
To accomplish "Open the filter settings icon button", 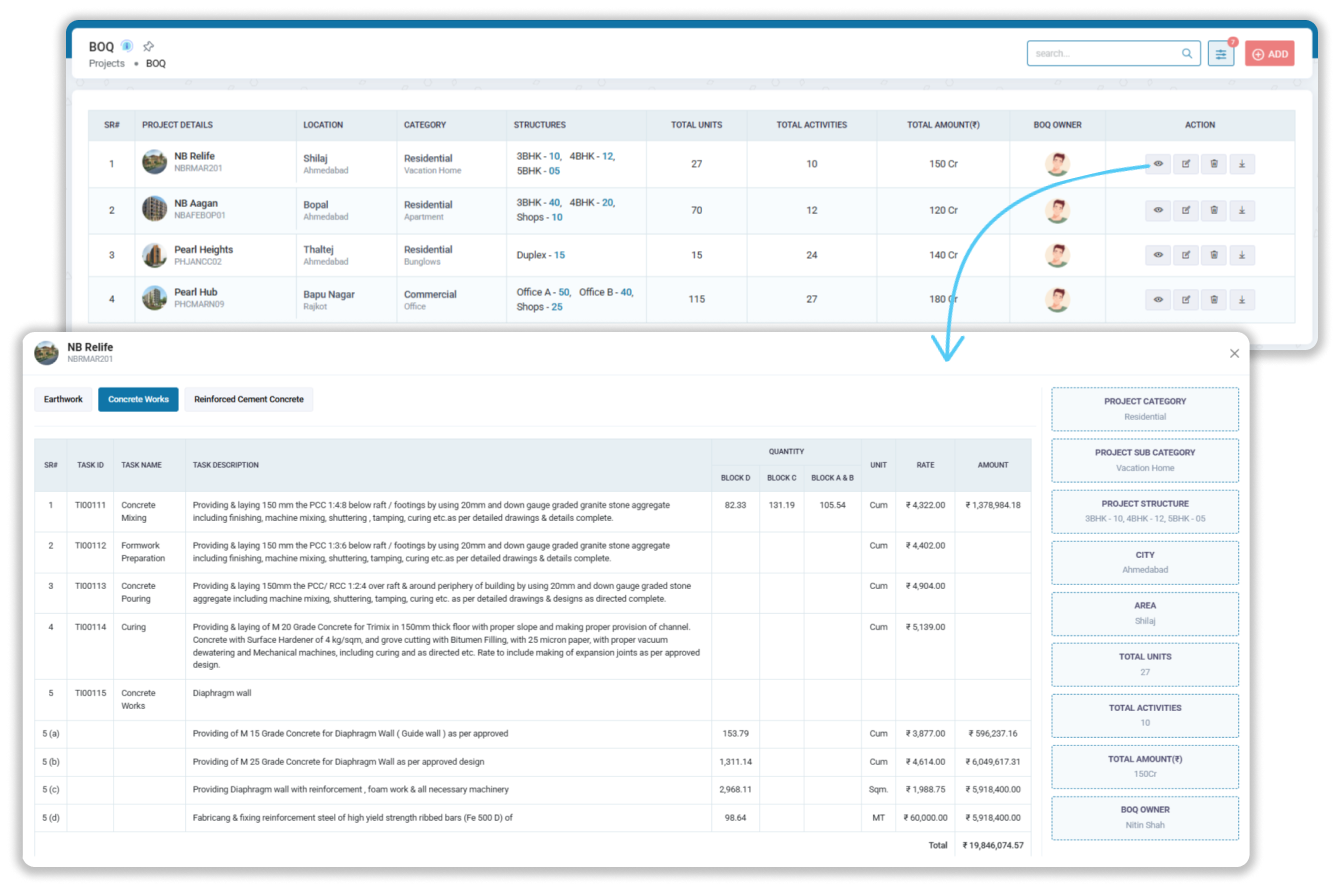I will click(x=1220, y=54).
